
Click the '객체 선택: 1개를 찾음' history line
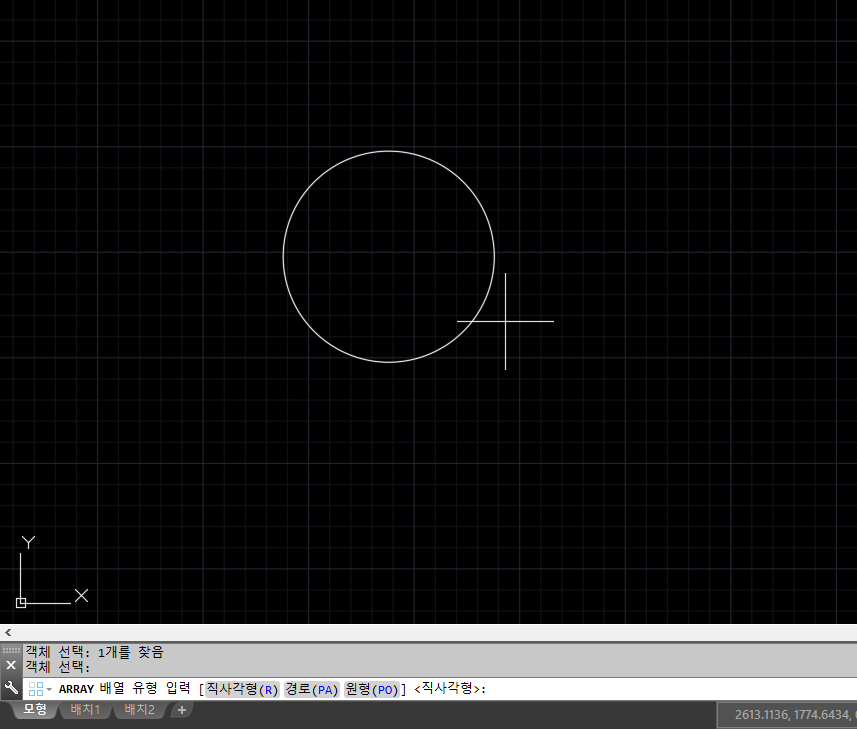[x=94, y=652]
